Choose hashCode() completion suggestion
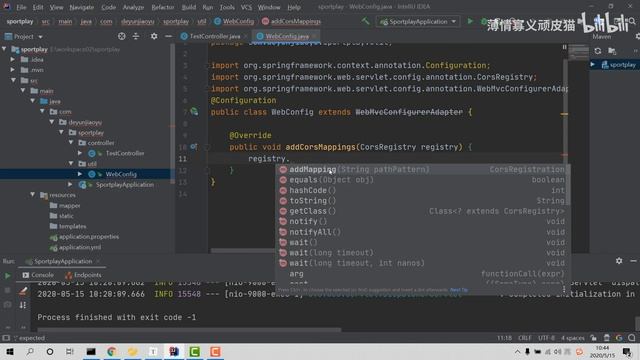Viewport: 640px width, 360px height. tap(422, 191)
